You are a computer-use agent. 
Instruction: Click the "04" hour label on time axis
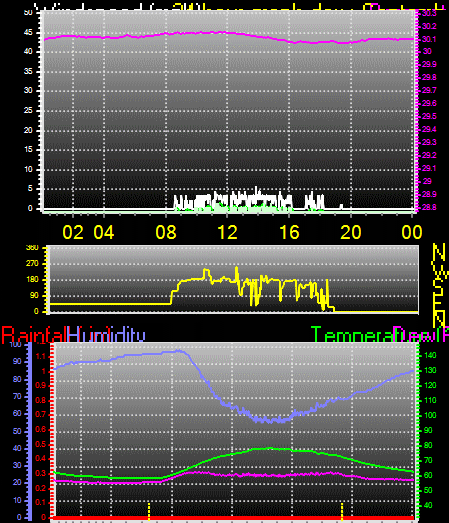click(x=104, y=232)
